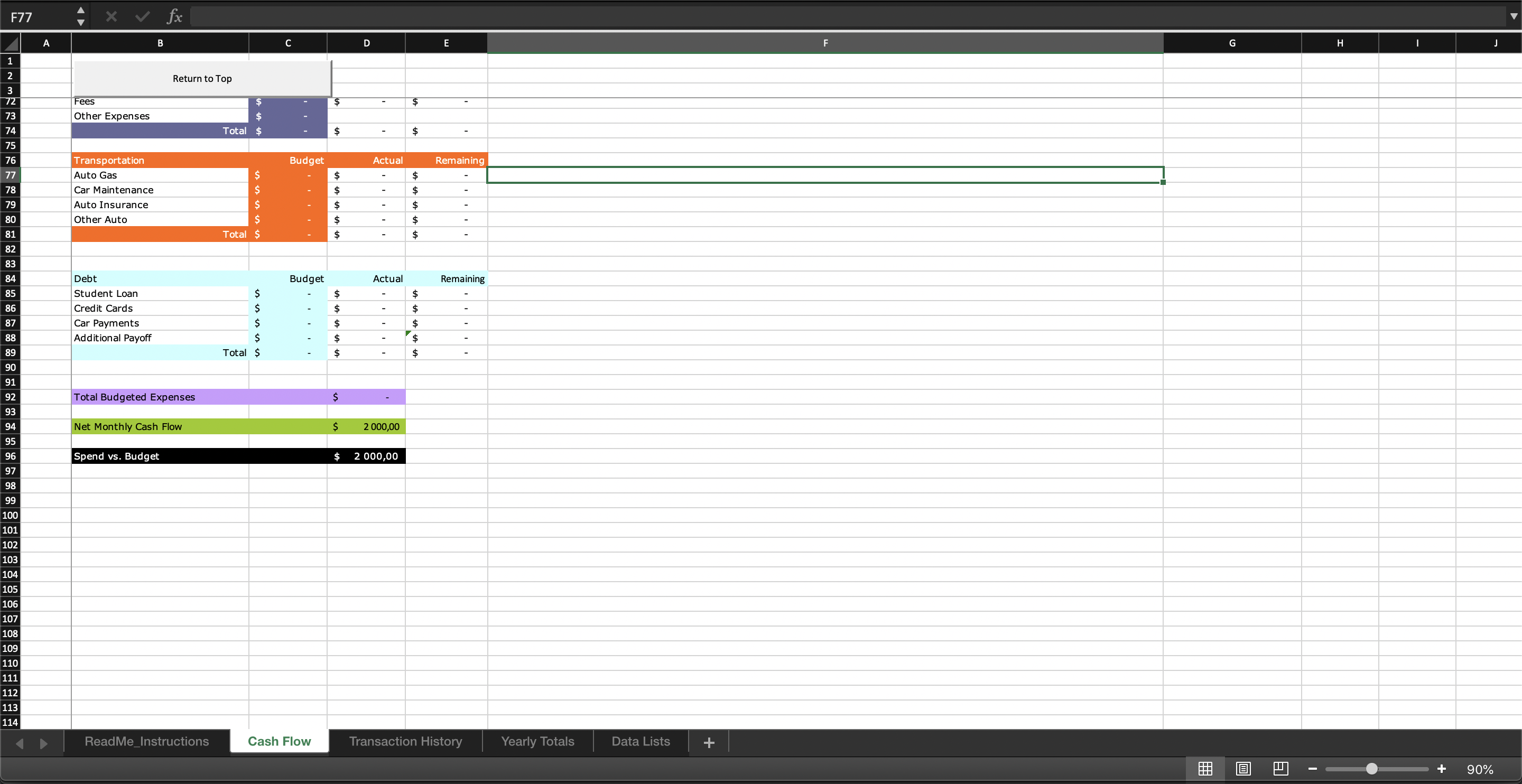Switch to Page Break Preview icon
Image resolution: width=1522 pixels, height=784 pixels.
(1280, 769)
